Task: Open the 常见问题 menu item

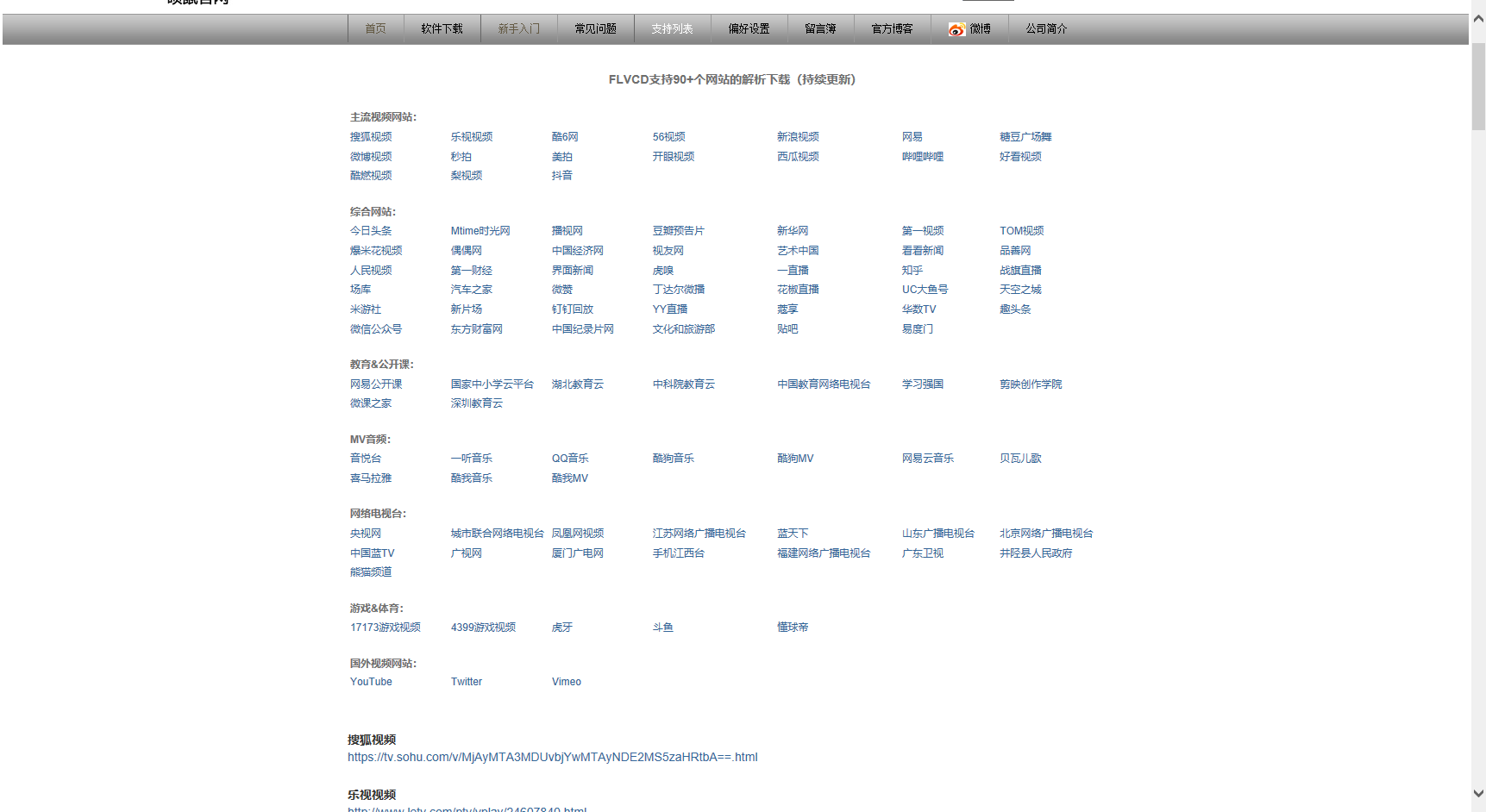Action: [596, 29]
